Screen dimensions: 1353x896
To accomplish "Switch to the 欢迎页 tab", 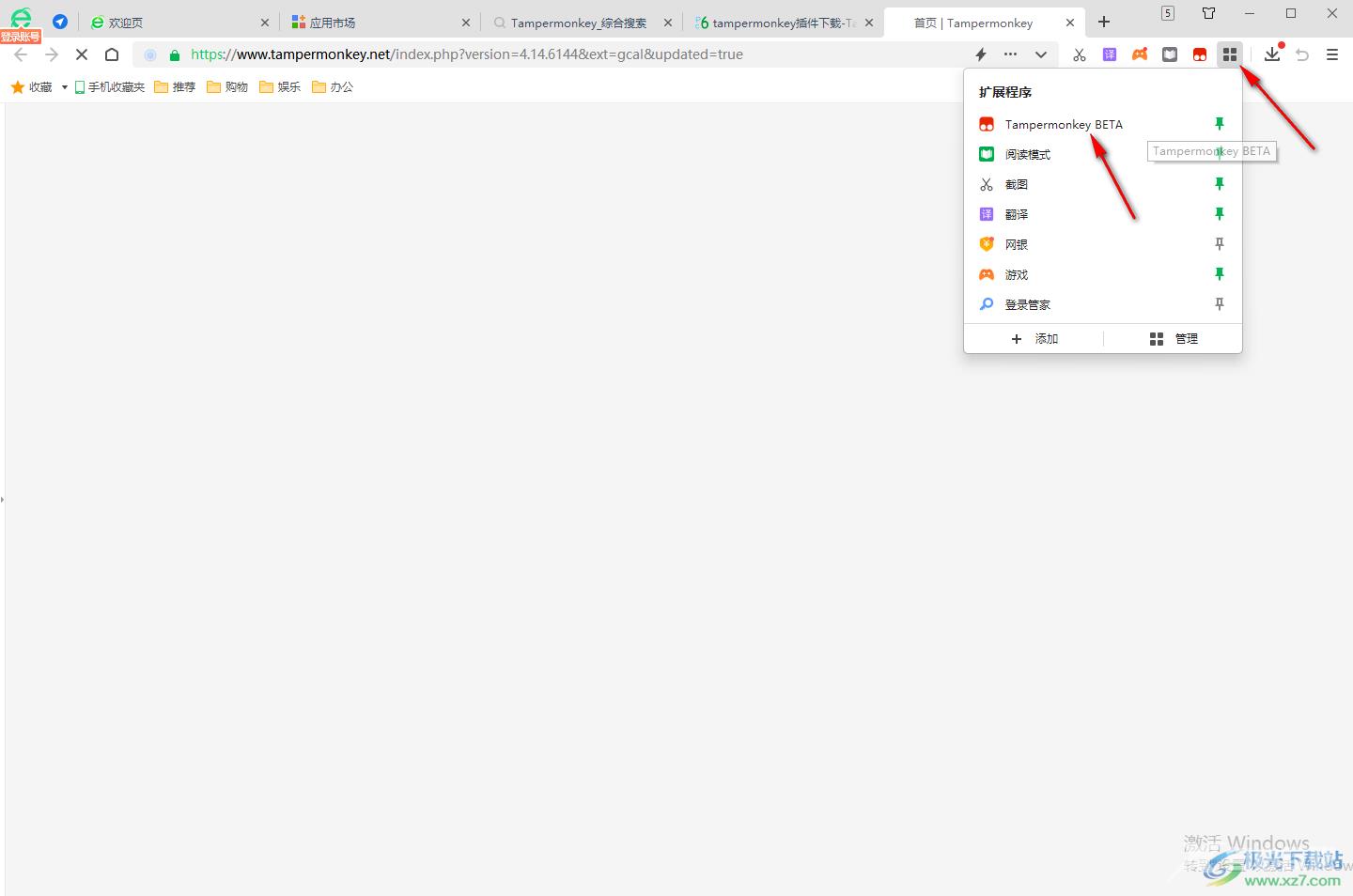I will [x=179, y=23].
